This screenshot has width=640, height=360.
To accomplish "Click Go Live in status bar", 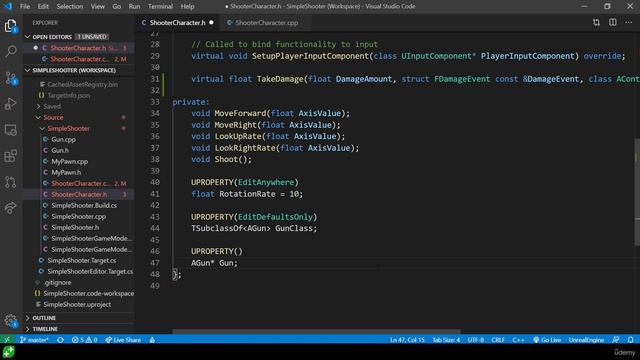I will (x=547, y=340).
